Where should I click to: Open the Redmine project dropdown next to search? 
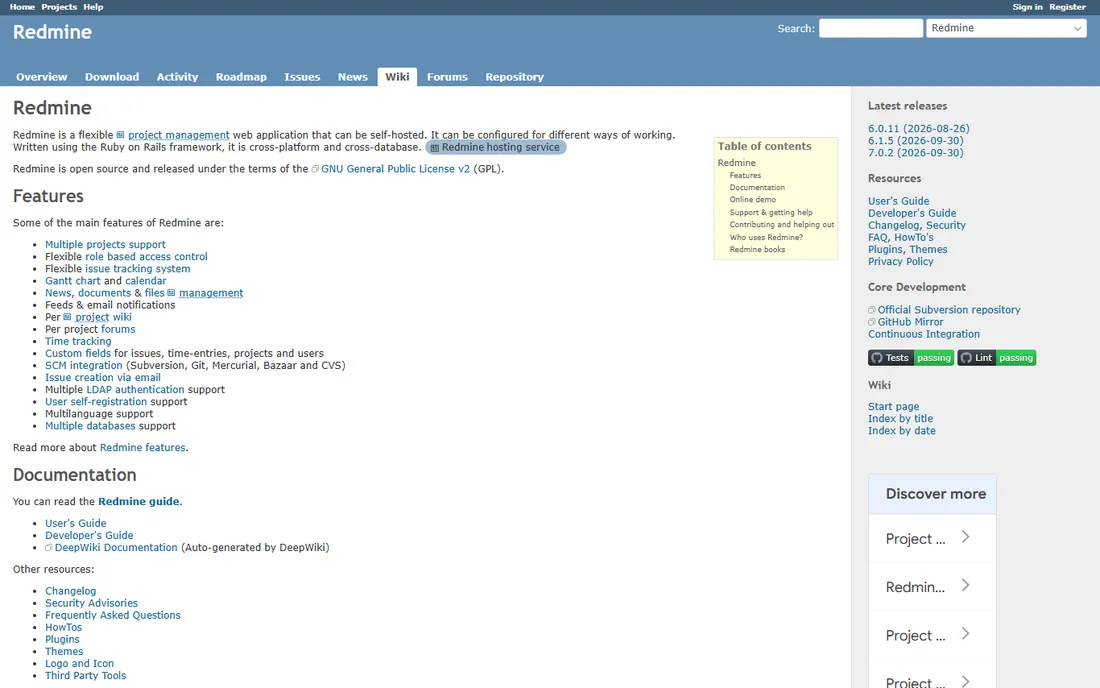click(x=1006, y=28)
